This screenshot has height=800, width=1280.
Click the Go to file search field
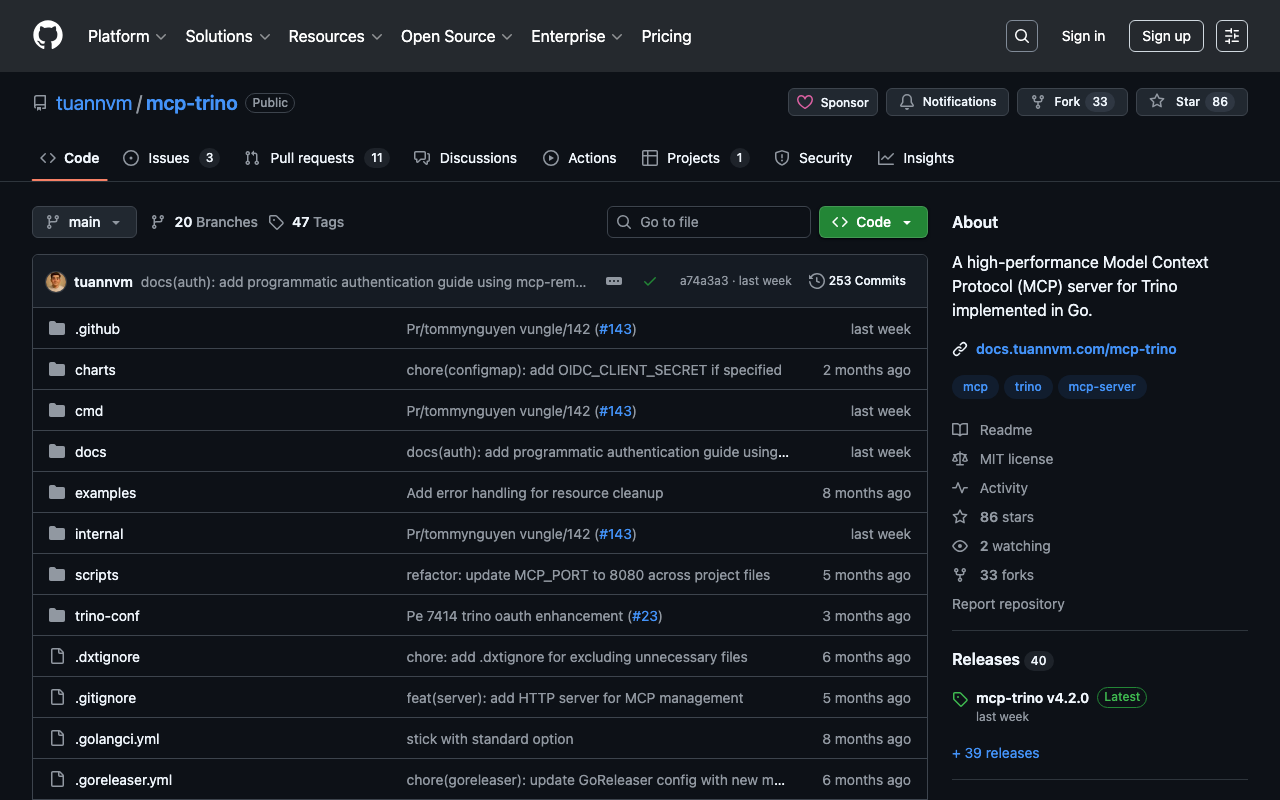click(x=708, y=222)
